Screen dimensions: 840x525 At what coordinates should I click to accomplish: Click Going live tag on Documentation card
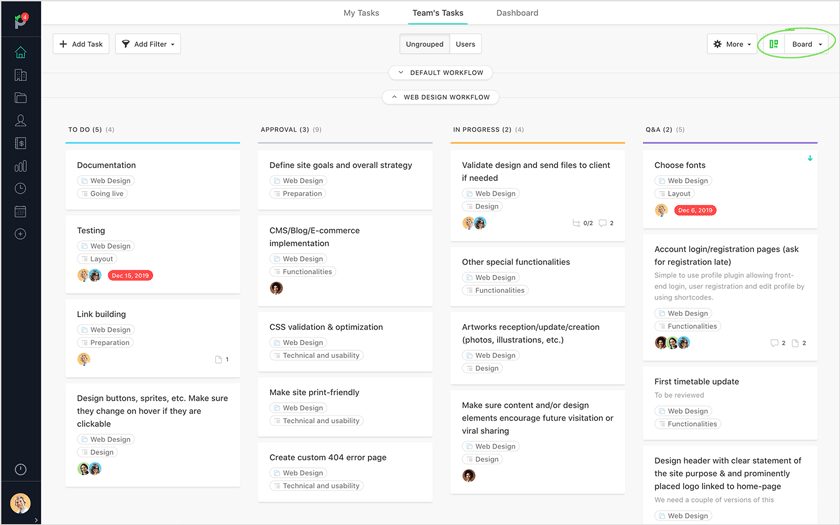102,193
